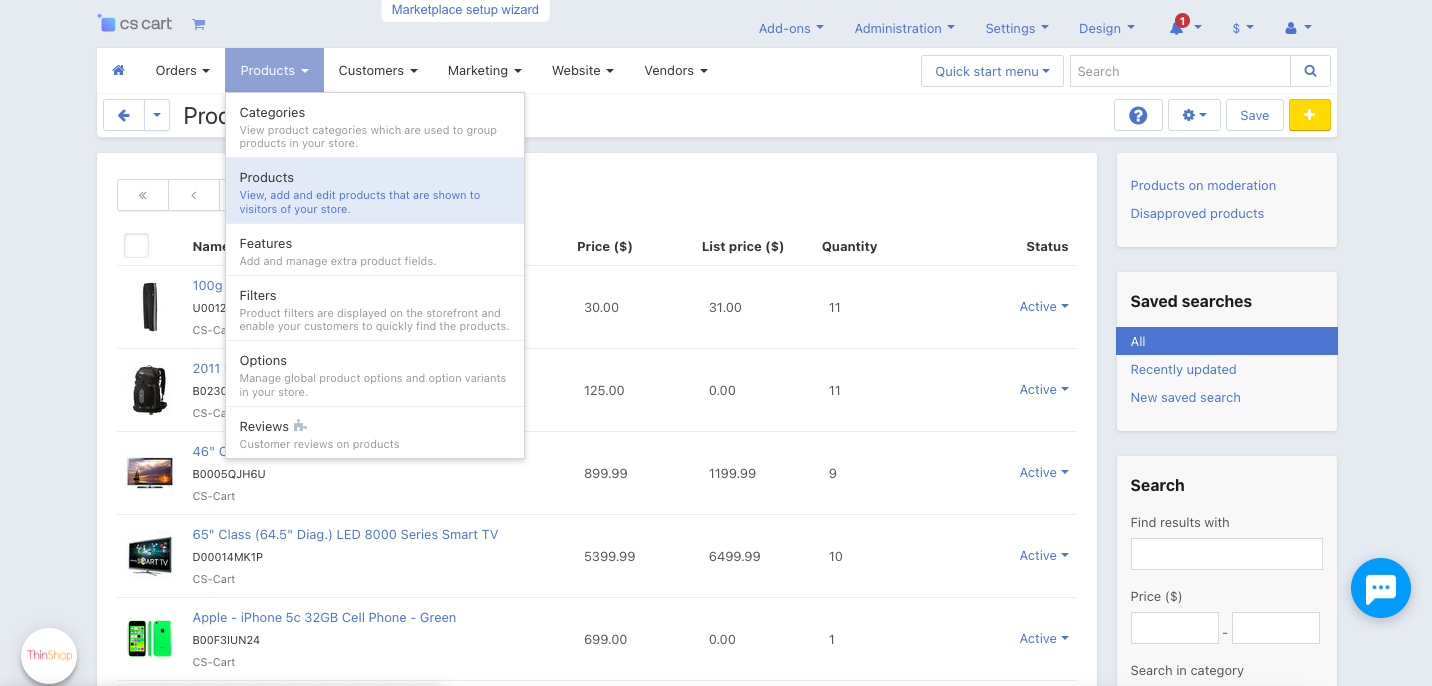Expand the currency dollar dropdown

pos(1242,28)
